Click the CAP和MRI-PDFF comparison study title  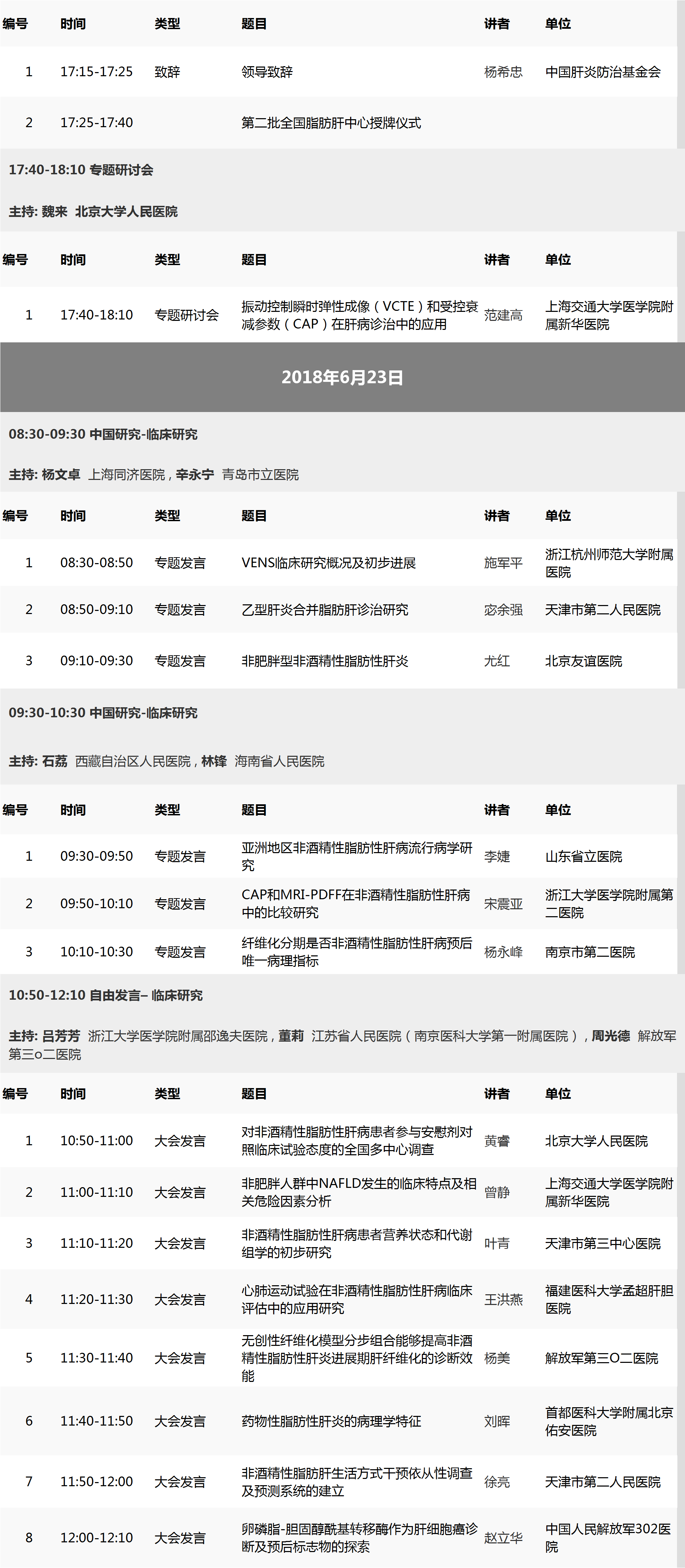point(356,904)
